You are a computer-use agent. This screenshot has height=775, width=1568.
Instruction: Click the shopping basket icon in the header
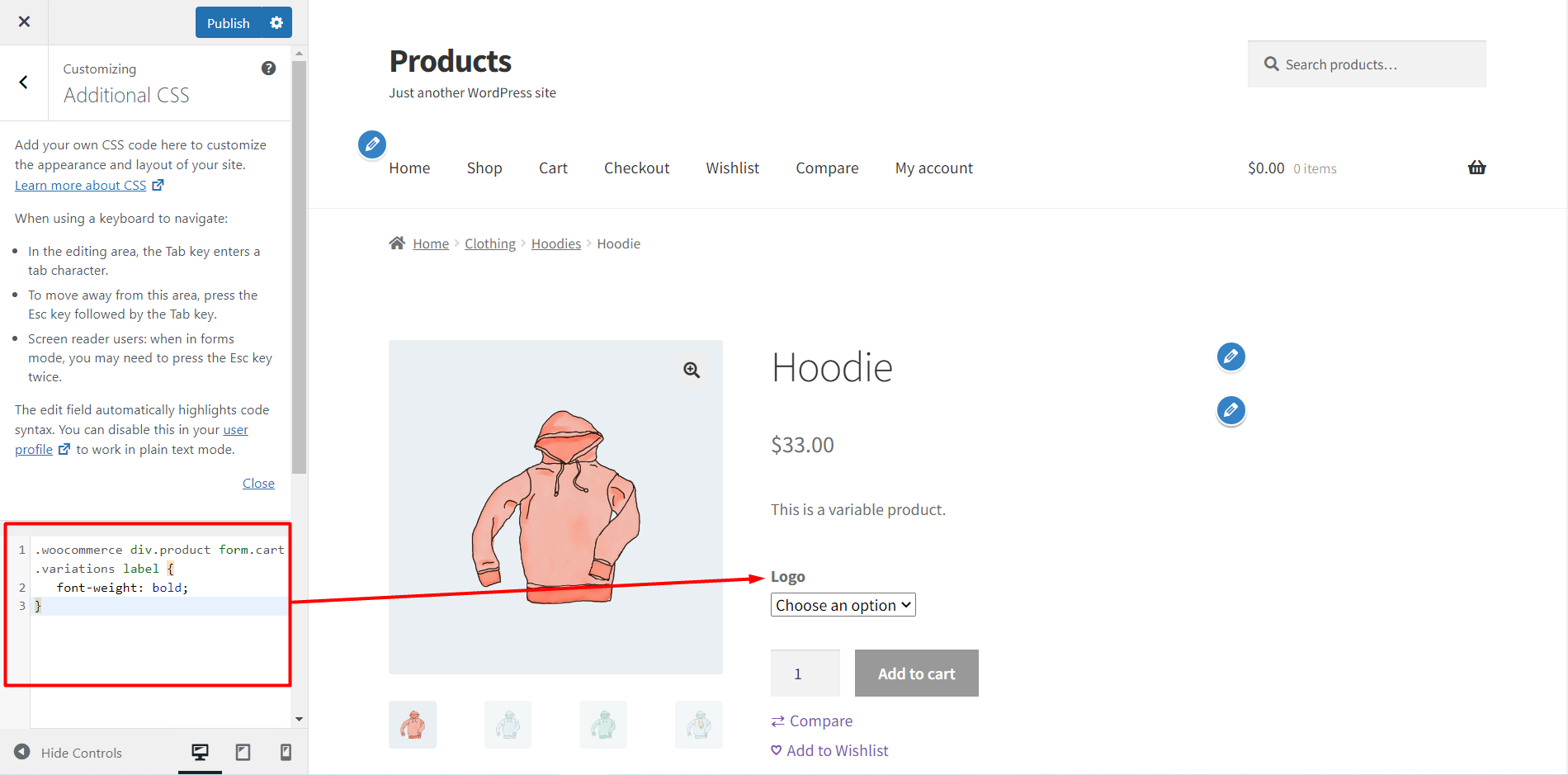(x=1477, y=168)
